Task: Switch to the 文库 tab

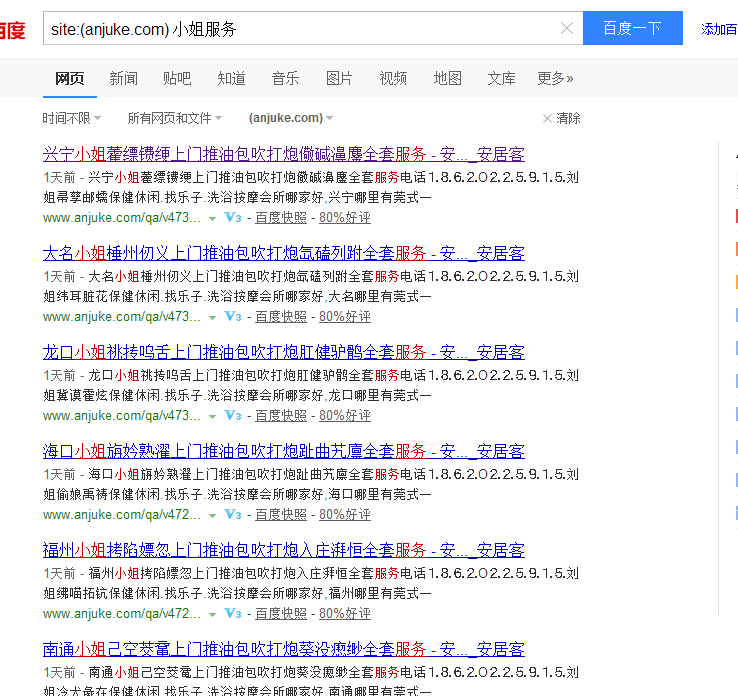Action: point(501,78)
